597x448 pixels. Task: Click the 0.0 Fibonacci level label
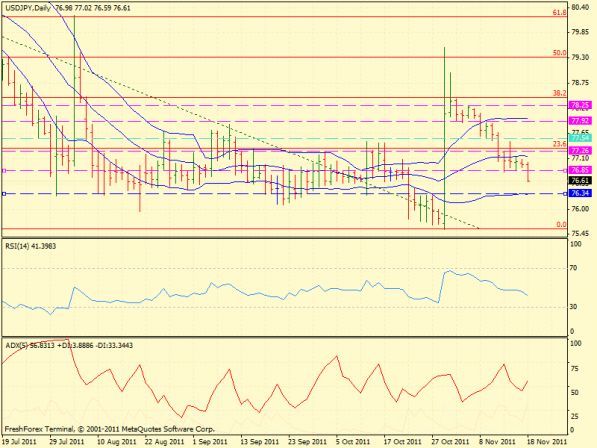(x=561, y=225)
